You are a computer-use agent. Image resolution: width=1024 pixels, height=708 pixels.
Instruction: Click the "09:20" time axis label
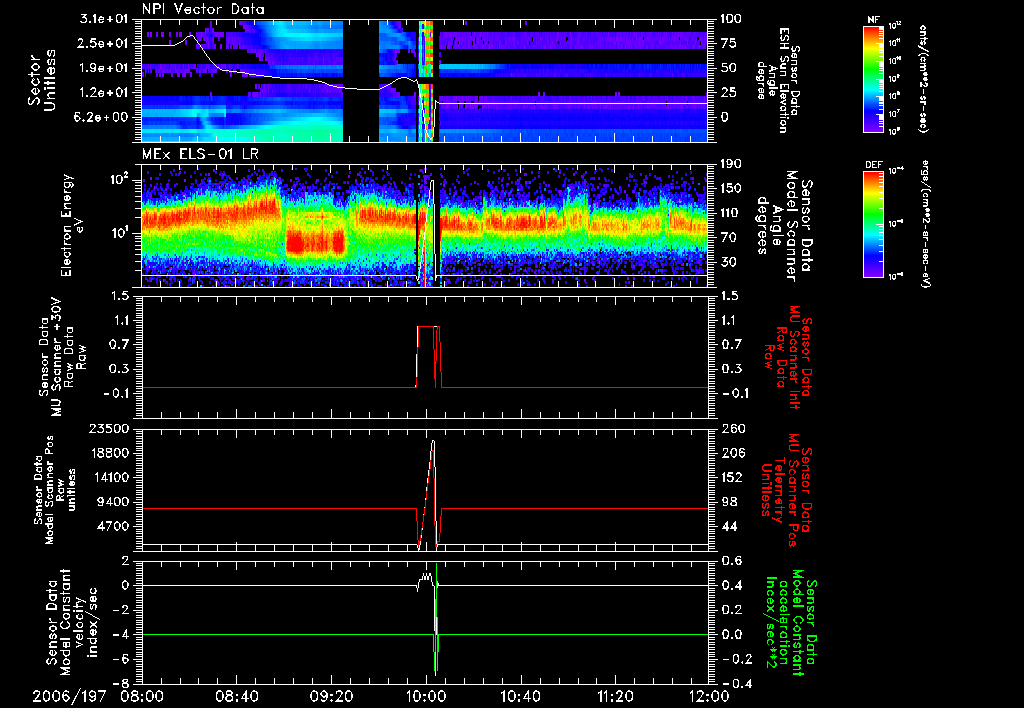(x=332, y=697)
